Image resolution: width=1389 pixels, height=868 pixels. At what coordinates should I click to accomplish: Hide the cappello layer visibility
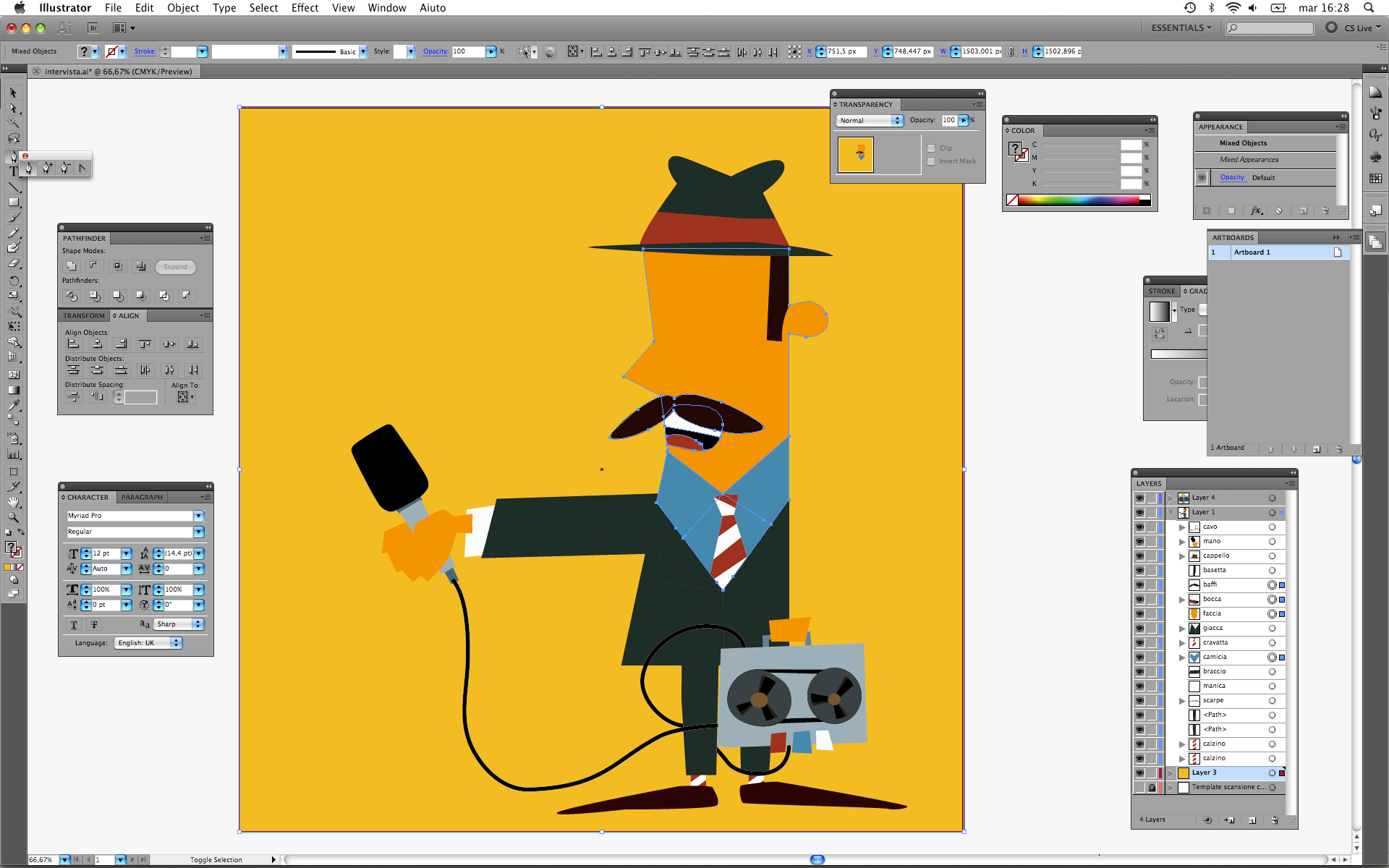(x=1139, y=556)
